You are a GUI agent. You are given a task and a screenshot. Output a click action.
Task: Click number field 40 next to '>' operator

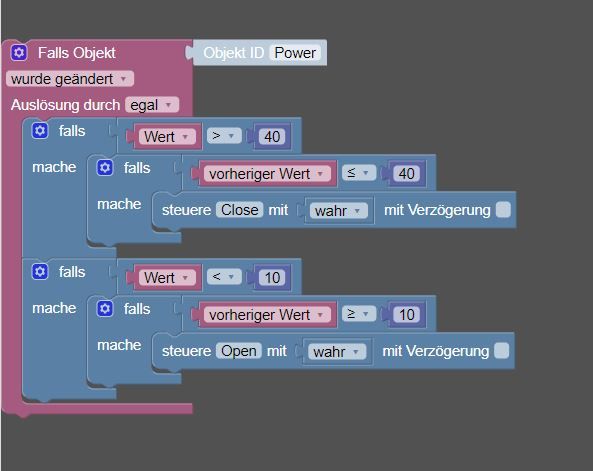pos(272,136)
